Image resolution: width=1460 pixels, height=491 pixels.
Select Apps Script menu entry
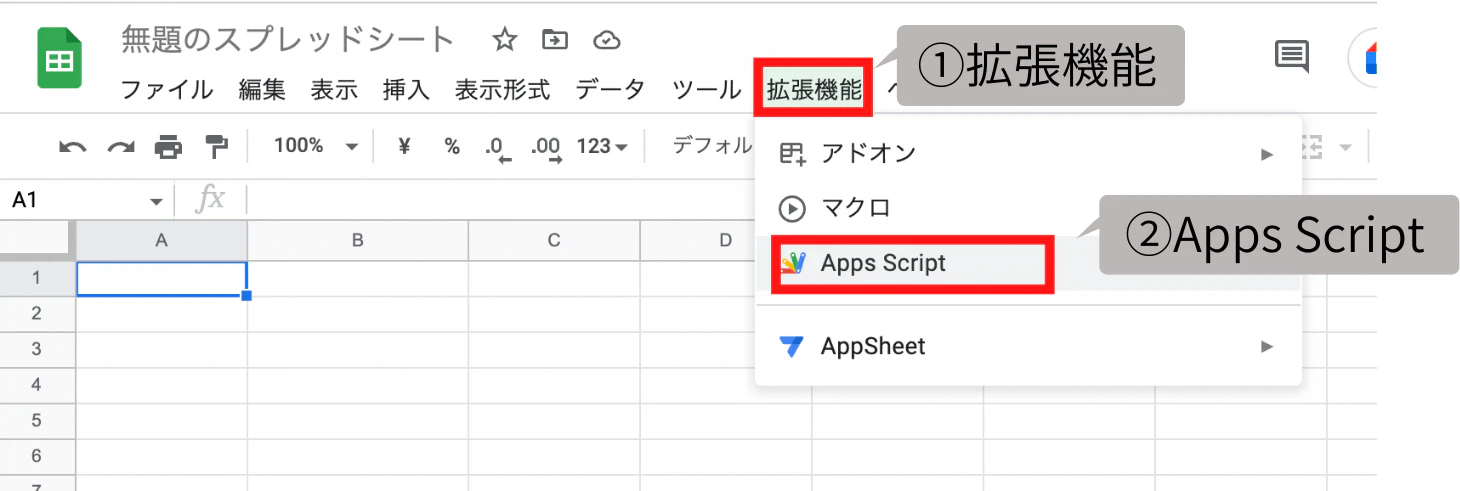1028,264
